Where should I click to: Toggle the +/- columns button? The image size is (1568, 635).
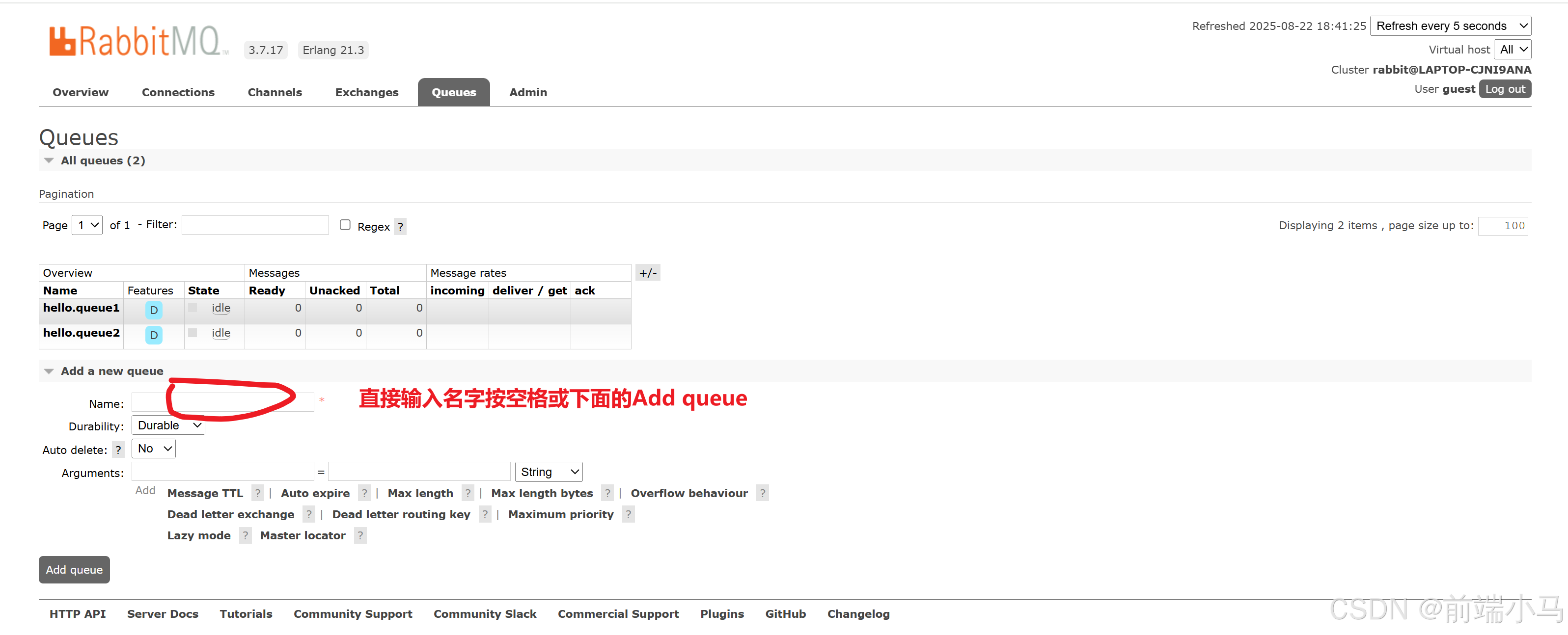648,273
